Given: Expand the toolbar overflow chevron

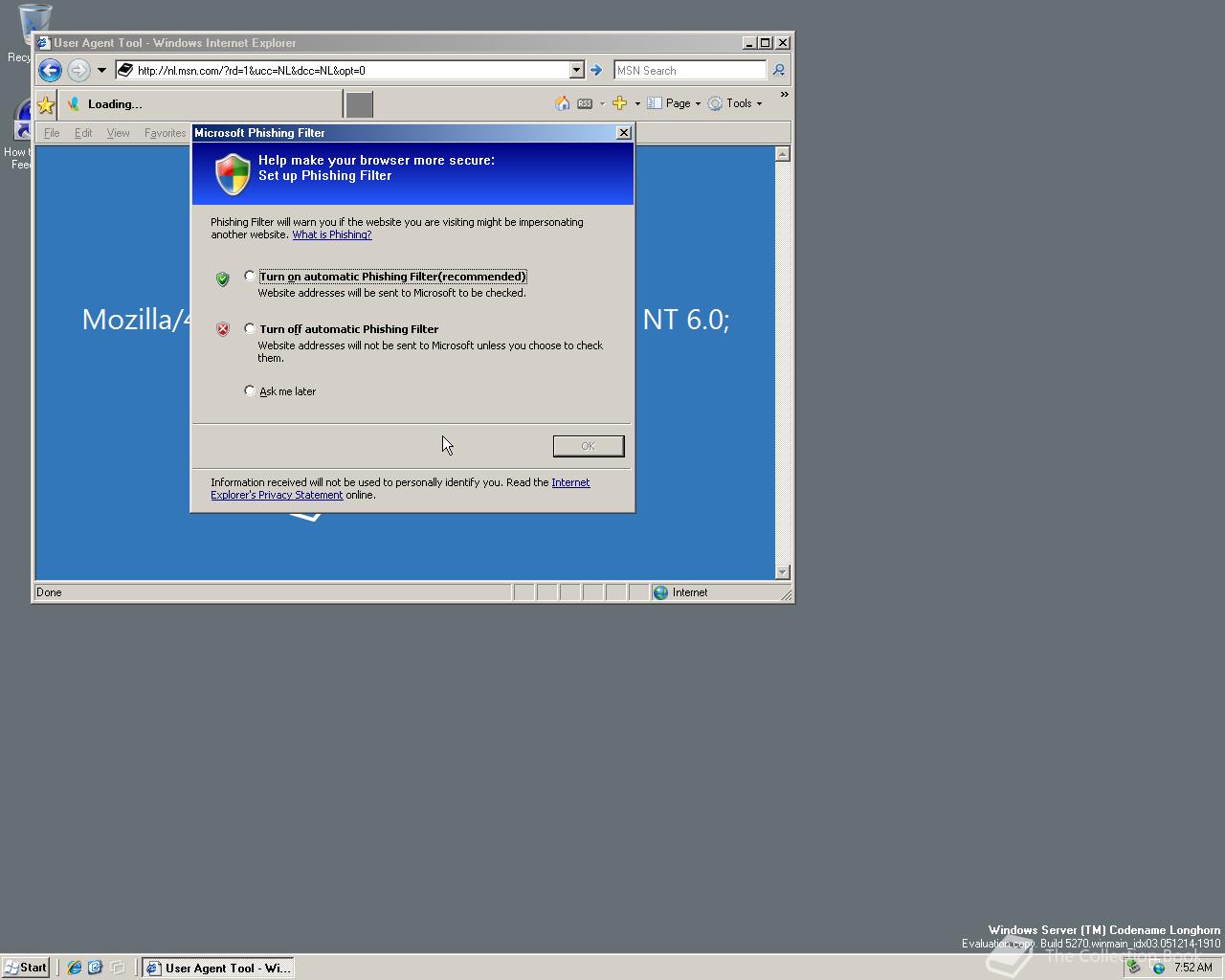Looking at the screenshot, I should click(x=784, y=95).
